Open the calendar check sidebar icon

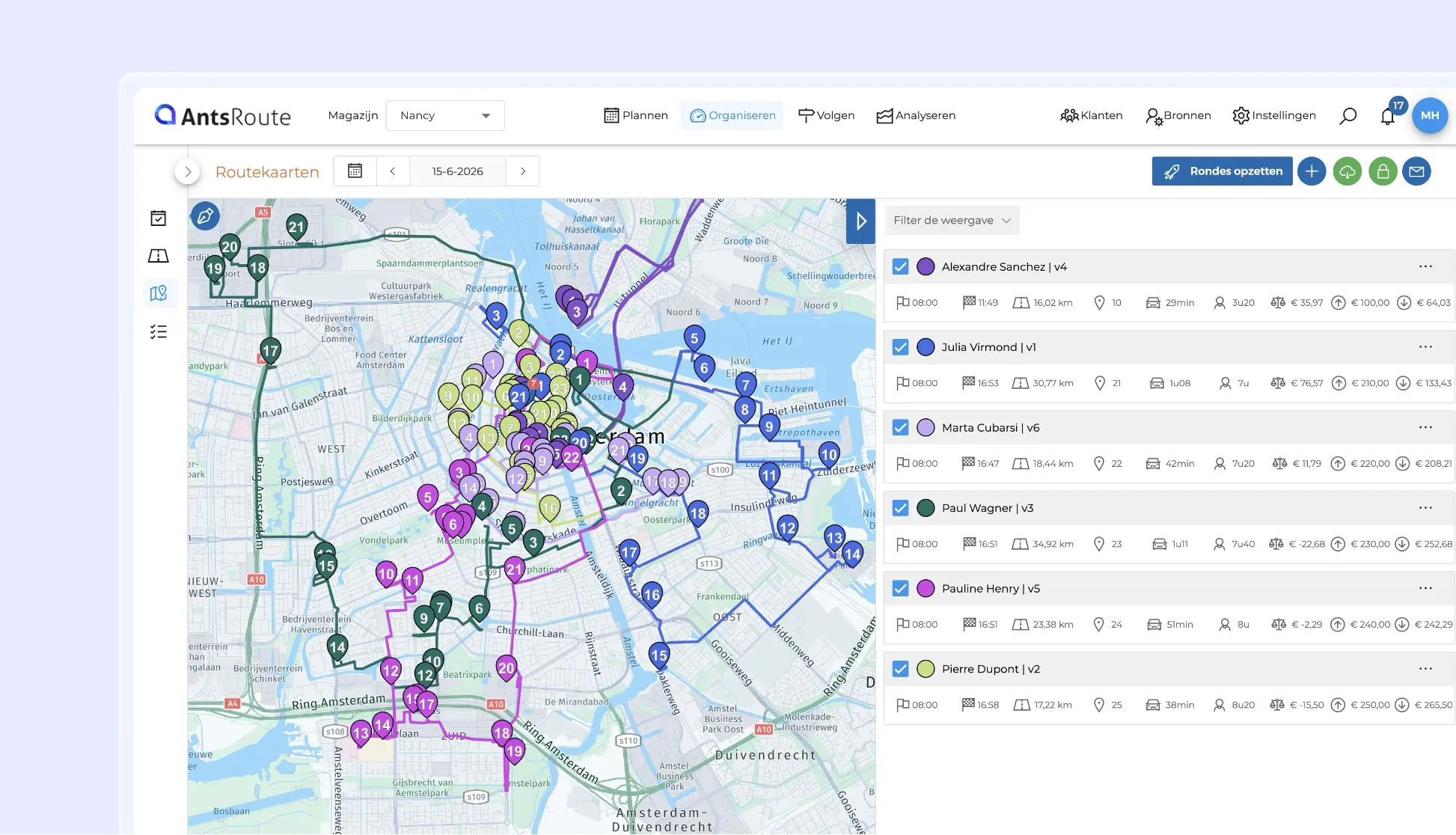tap(159, 218)
